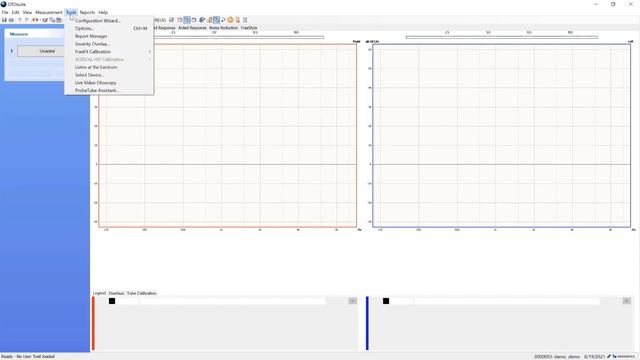Click black swatch in left-ear legend

[386, 301]
